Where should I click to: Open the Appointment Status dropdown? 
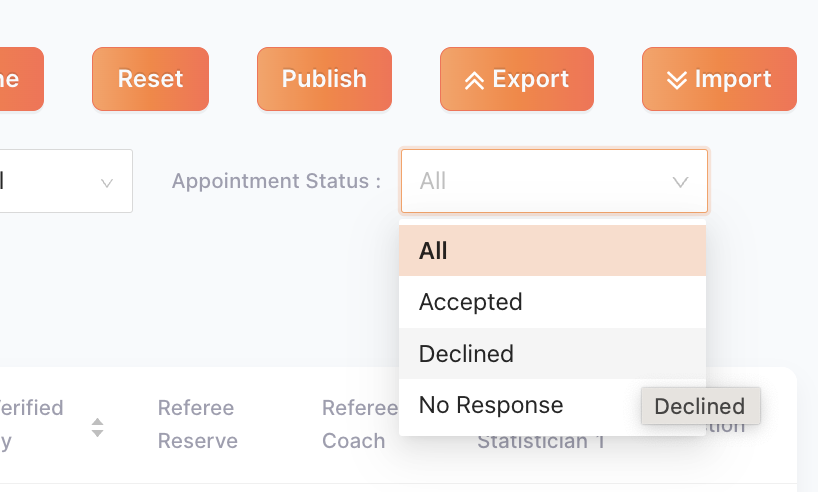point(554,181)
